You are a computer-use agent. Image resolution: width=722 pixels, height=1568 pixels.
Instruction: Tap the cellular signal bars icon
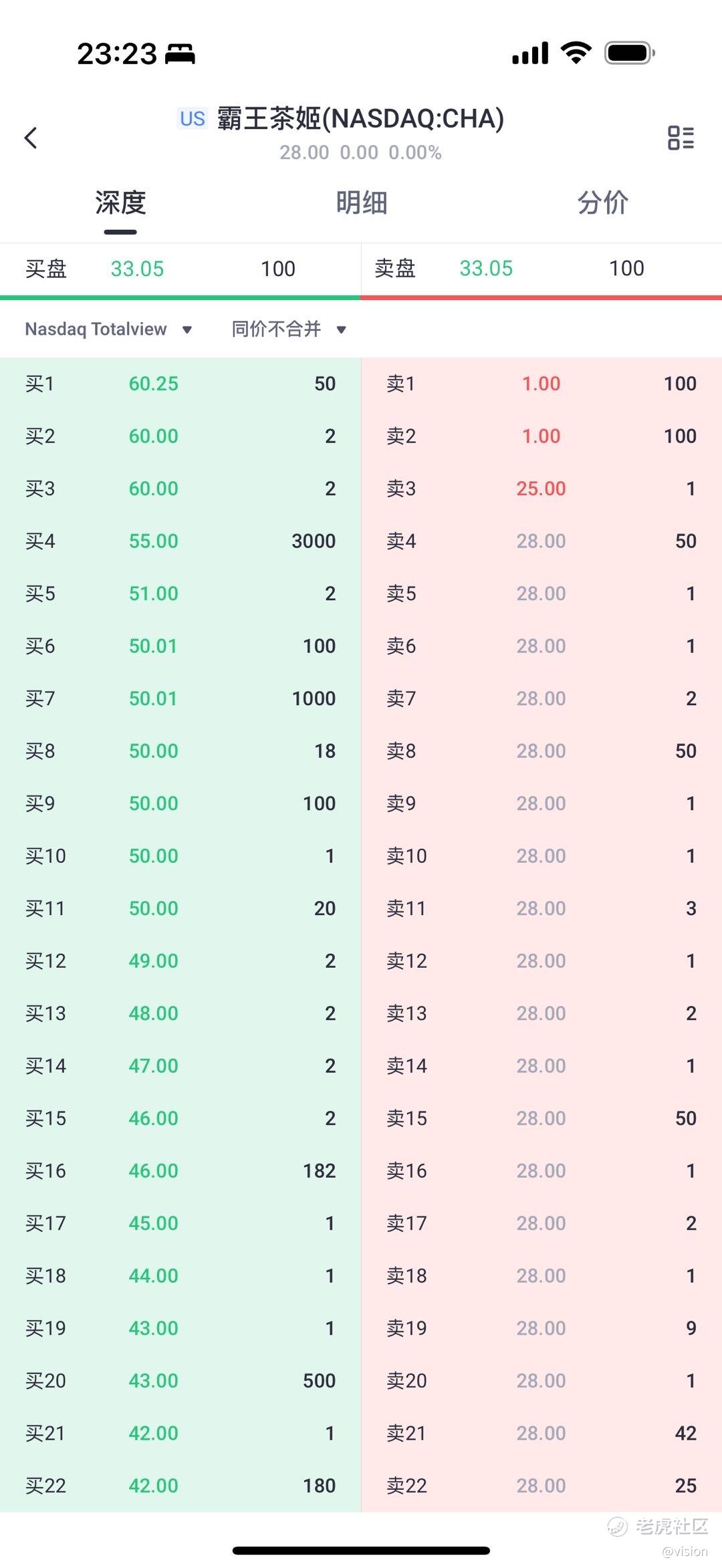coord(530,53)
